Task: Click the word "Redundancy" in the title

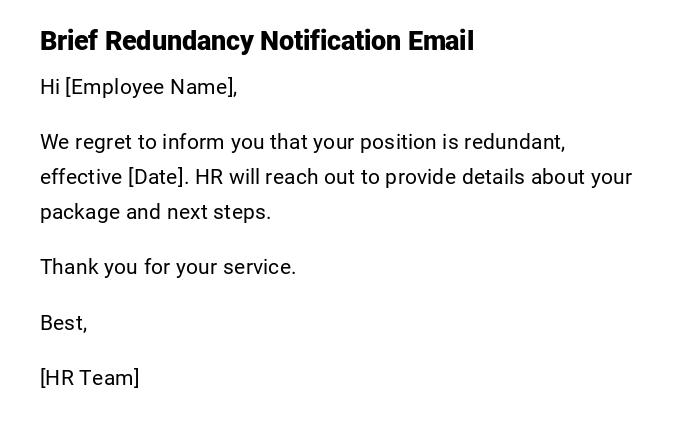Action: 179,41
